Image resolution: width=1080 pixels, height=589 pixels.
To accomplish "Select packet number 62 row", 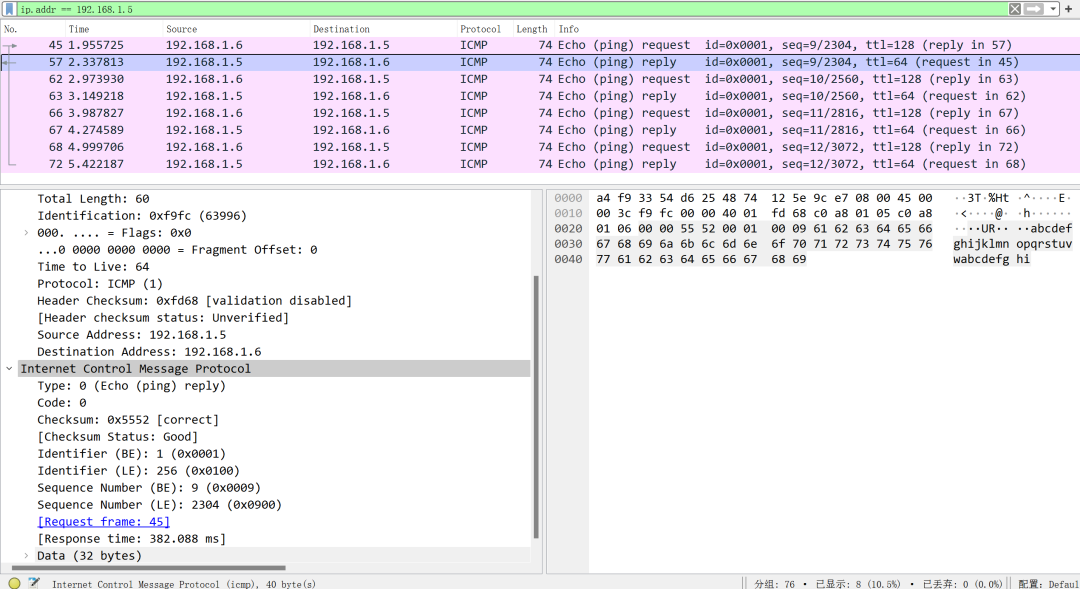I will click(540, 79).
